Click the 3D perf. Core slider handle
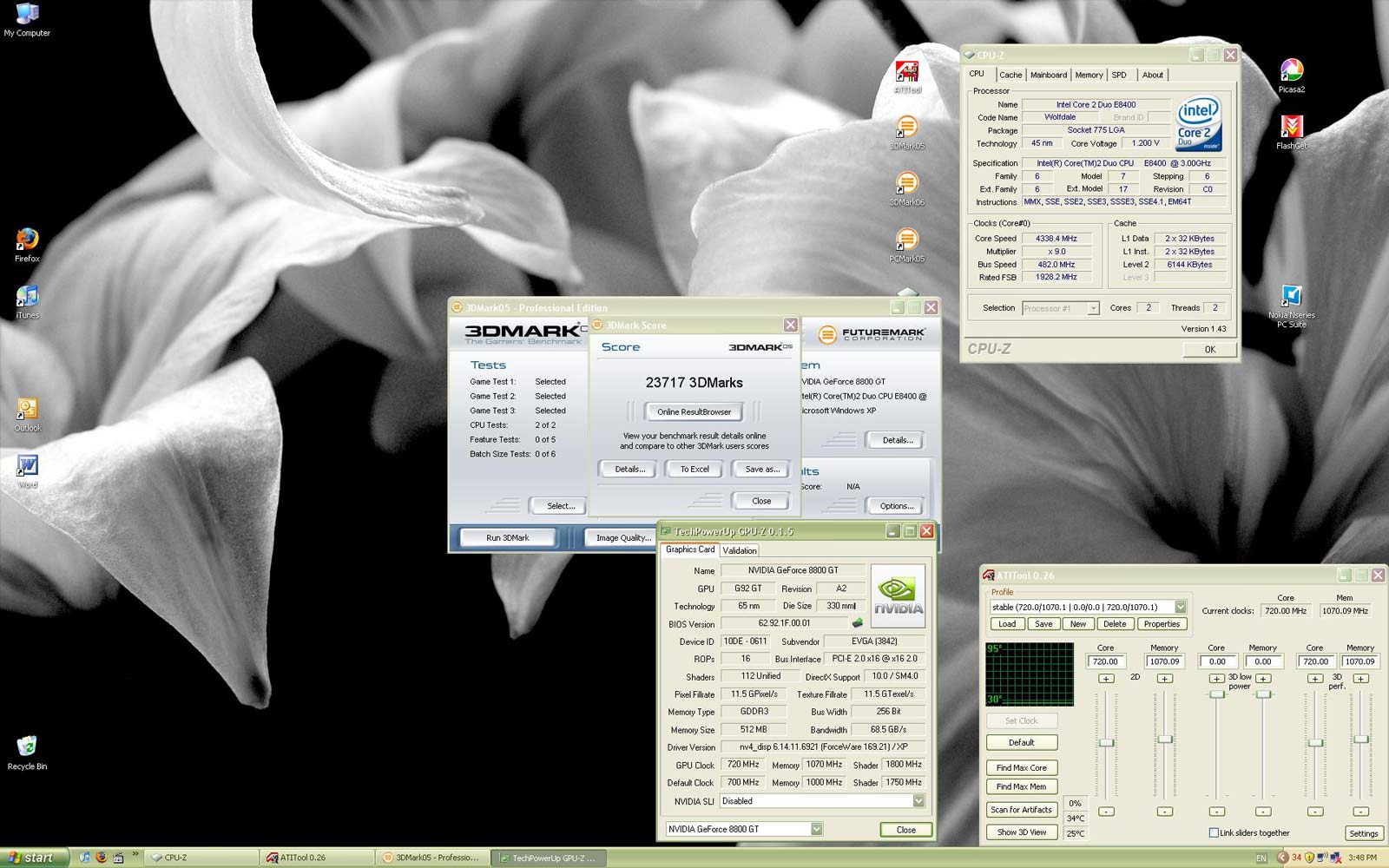Screen dimensions: 1389x868 click(1315, 742)
